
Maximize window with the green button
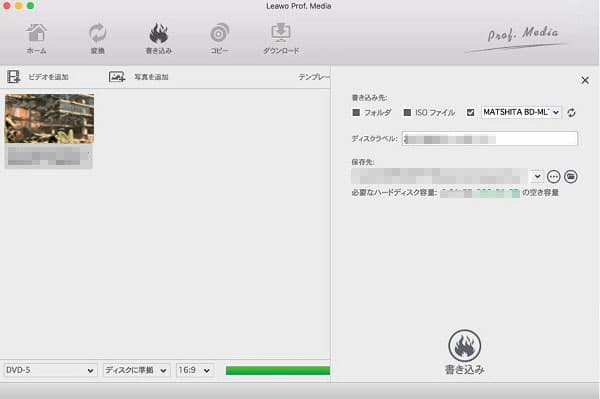click(x=31, y=5)
